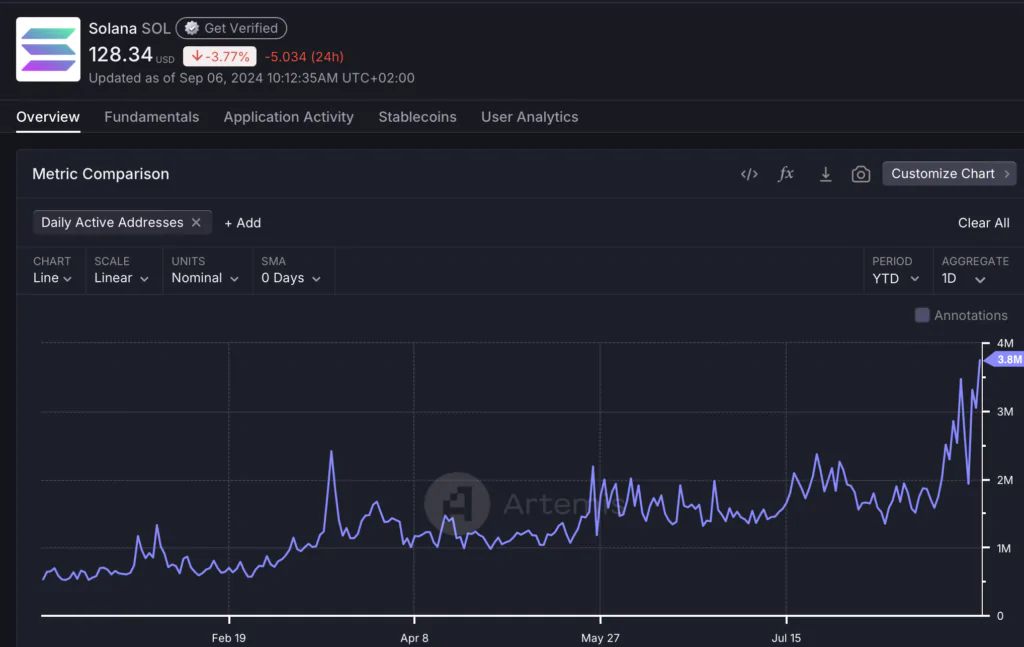This screenshot has height=647, width=1024.
Task: Open the Stablecoins tab
Action: (x=417, y=117)
